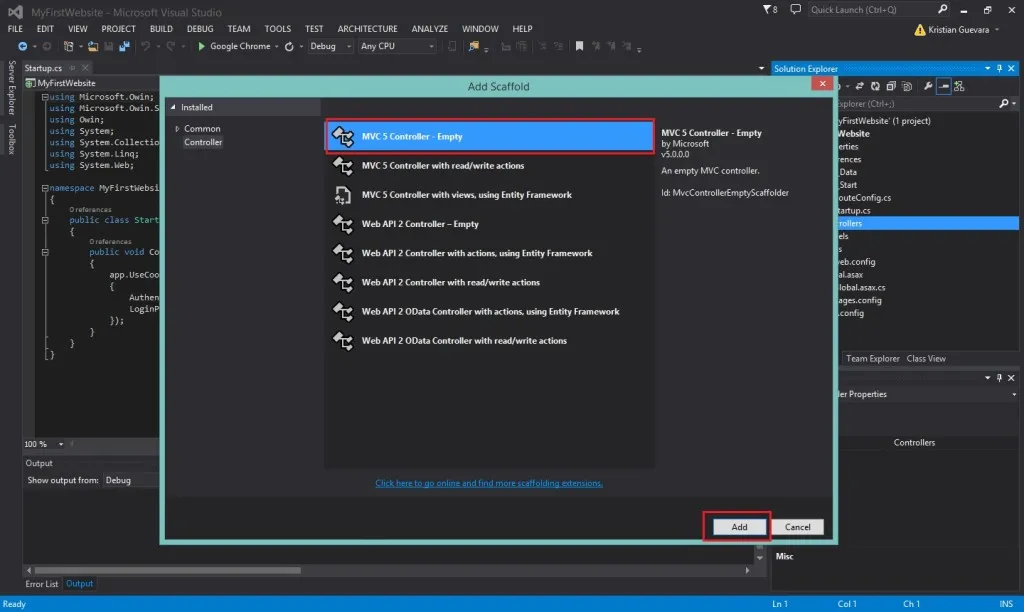Collapse the namespace MyFirstWebsite code block
The image size is (1024, 612).
tap(45, 188)
